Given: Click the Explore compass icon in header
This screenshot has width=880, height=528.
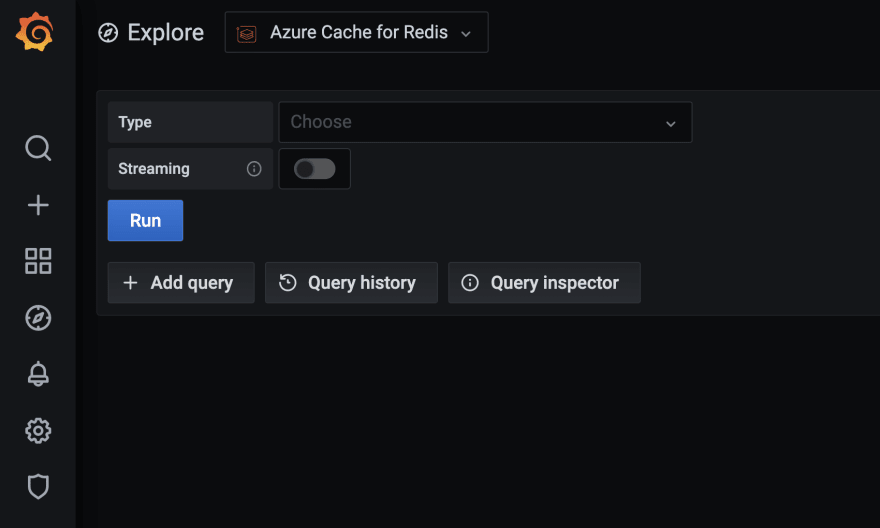Looking at the screenshot, I should coord(108,33).
